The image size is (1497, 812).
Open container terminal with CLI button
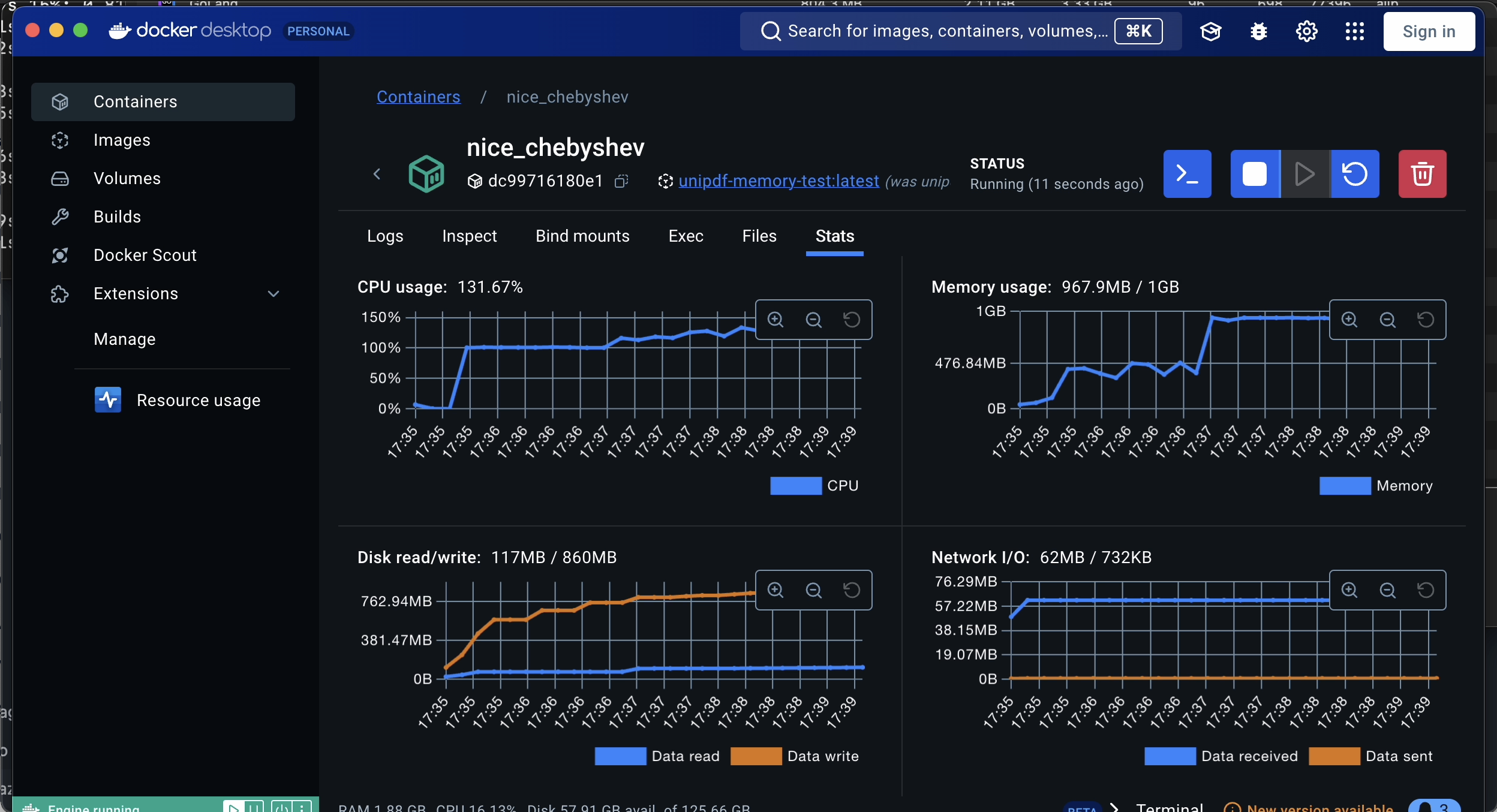(1187, 174)
